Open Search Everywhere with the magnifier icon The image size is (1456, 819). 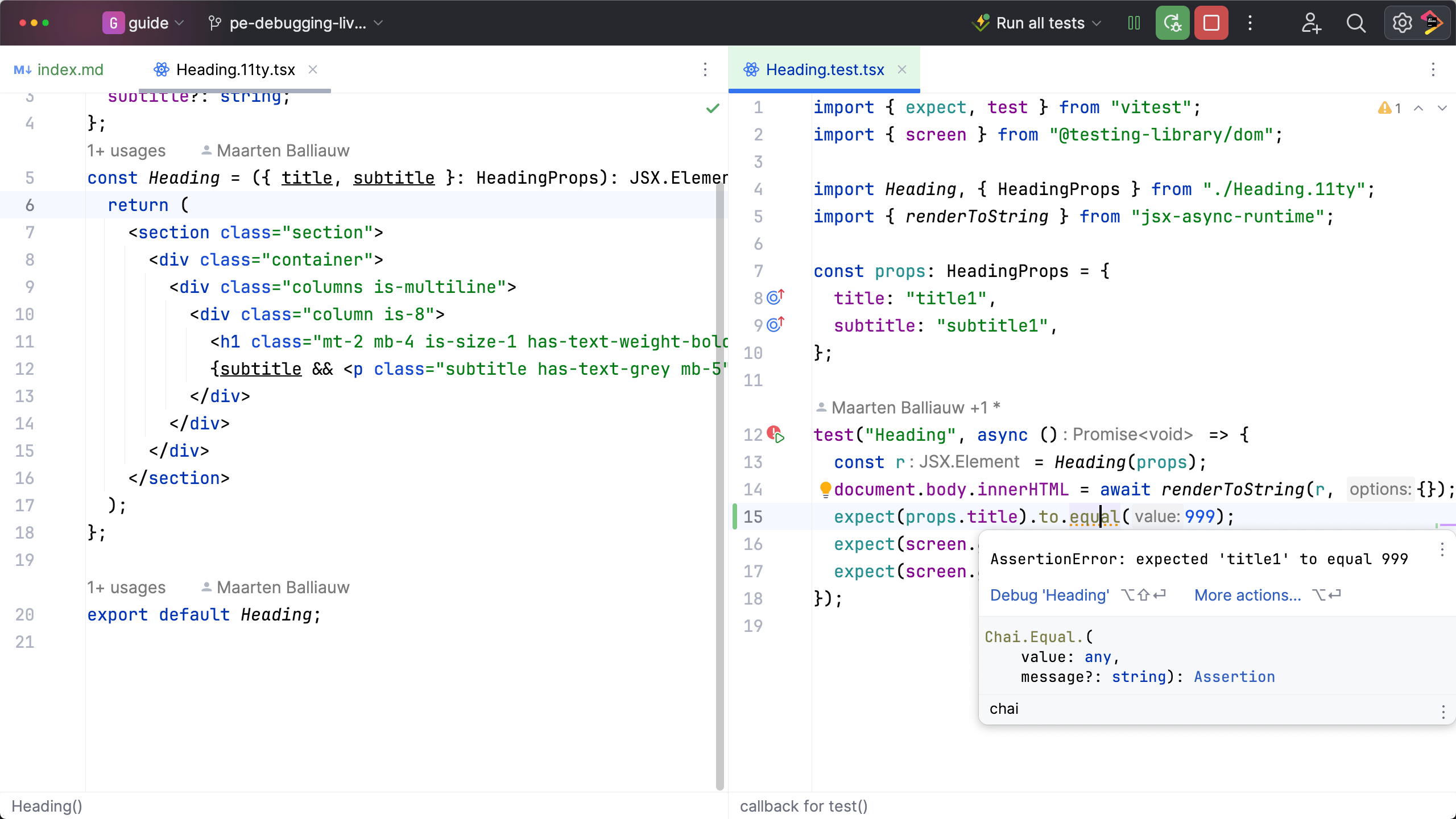coord(1355,23)
